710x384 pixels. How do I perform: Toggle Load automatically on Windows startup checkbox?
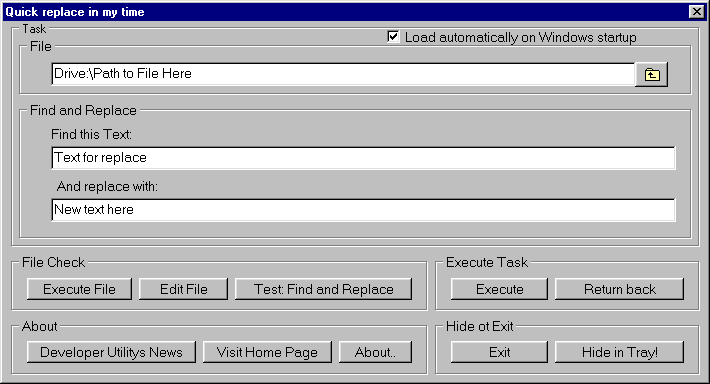pos(393,37)
